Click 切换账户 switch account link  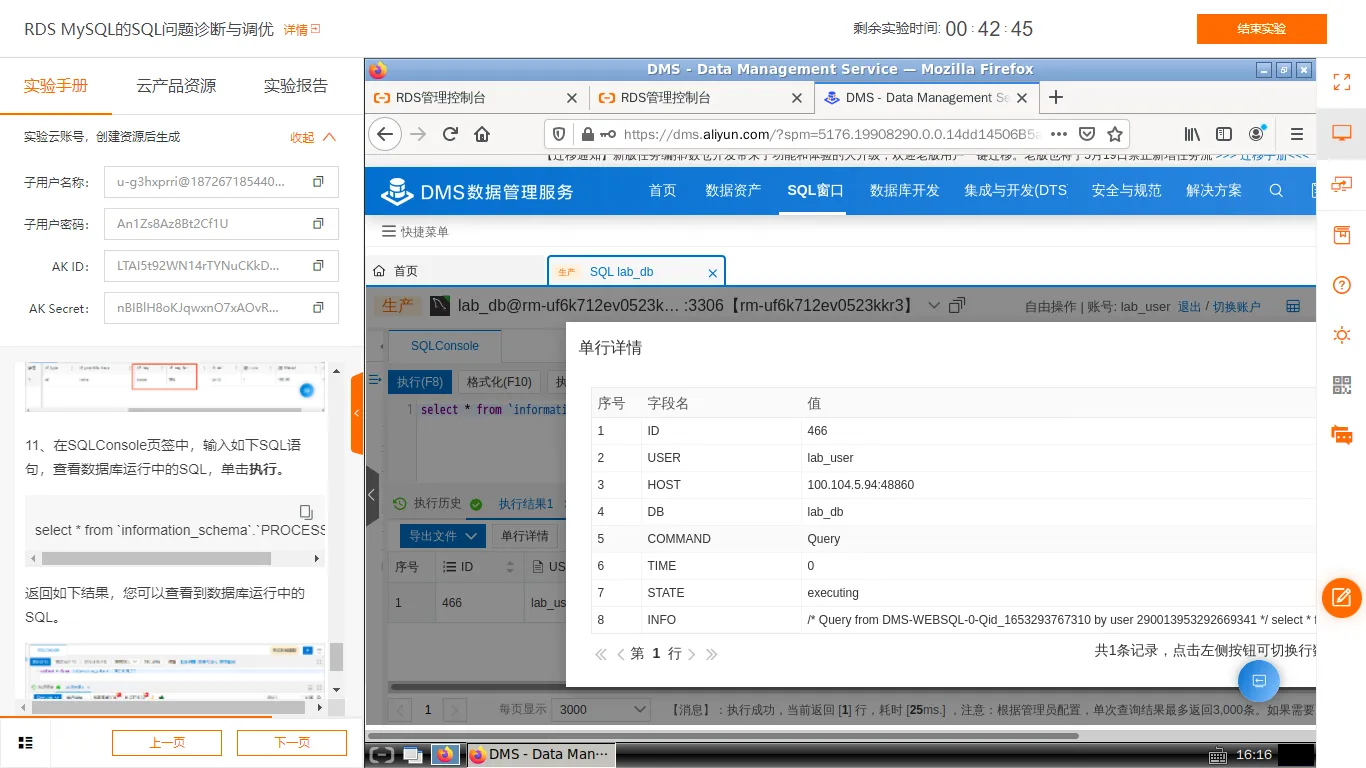click(x=1236, y=307)
